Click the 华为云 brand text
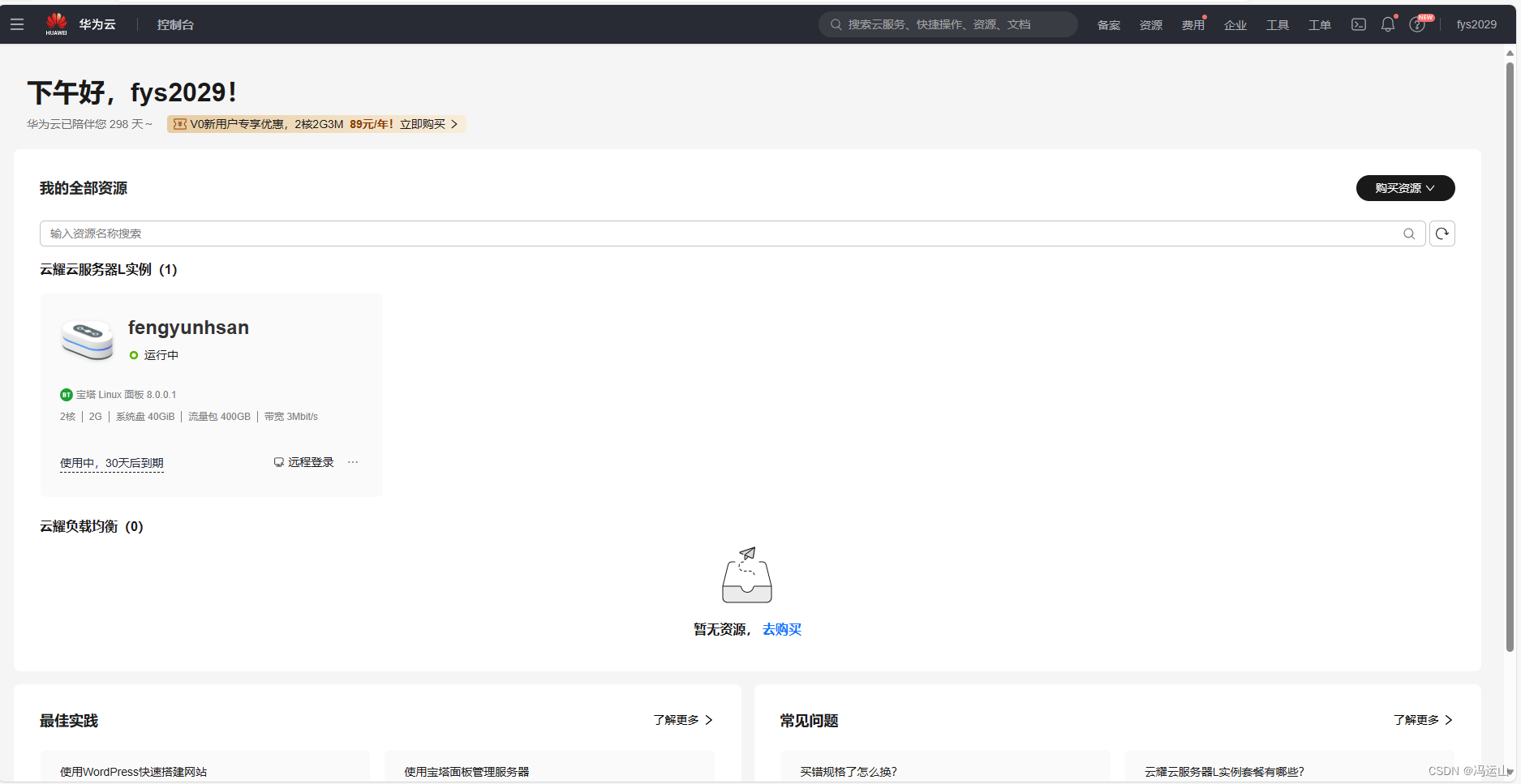Image resolution: width=1521 pixels, height=784 pixels. click(x=97, y=24)
